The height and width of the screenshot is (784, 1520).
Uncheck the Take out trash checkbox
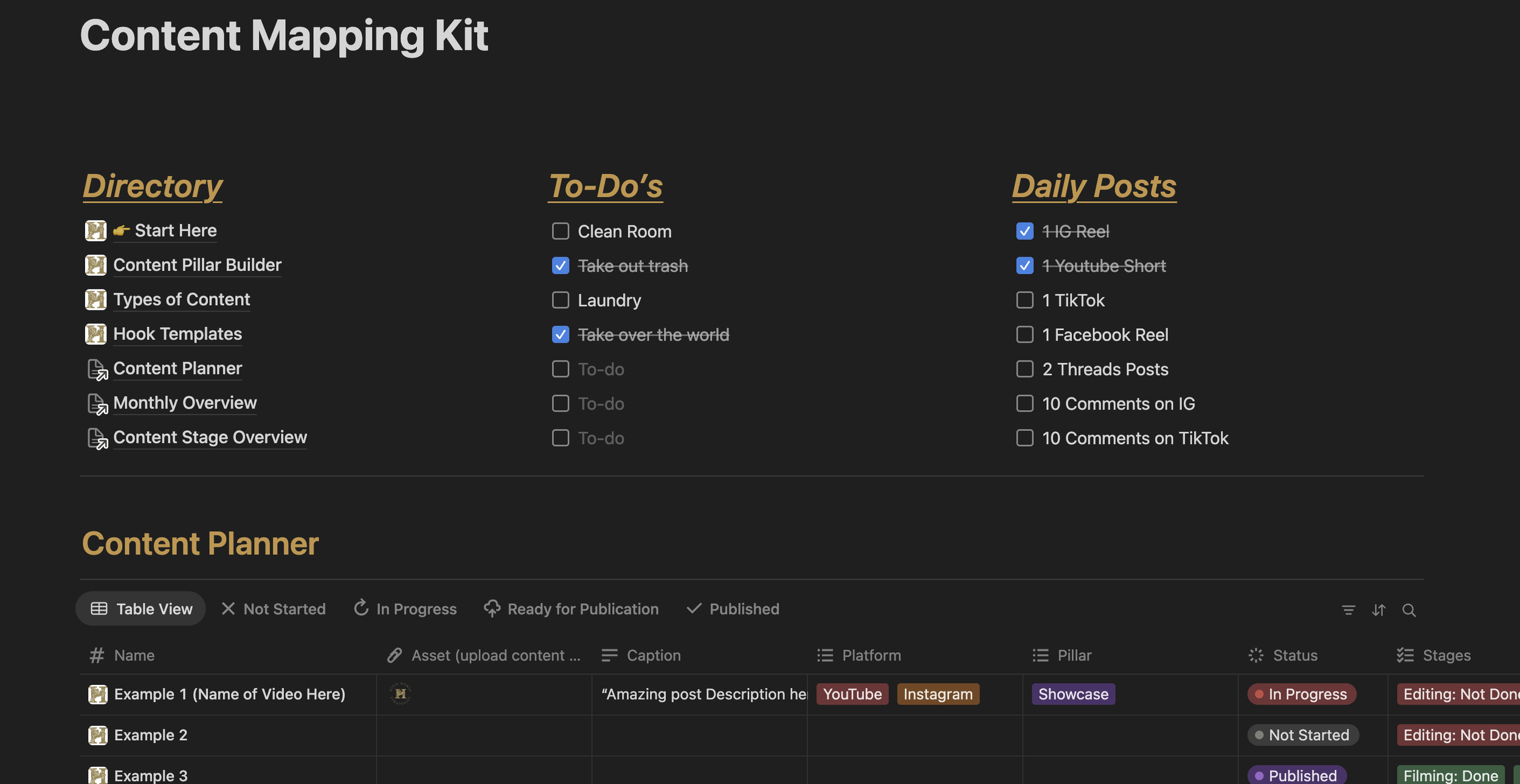coord(560,266)
